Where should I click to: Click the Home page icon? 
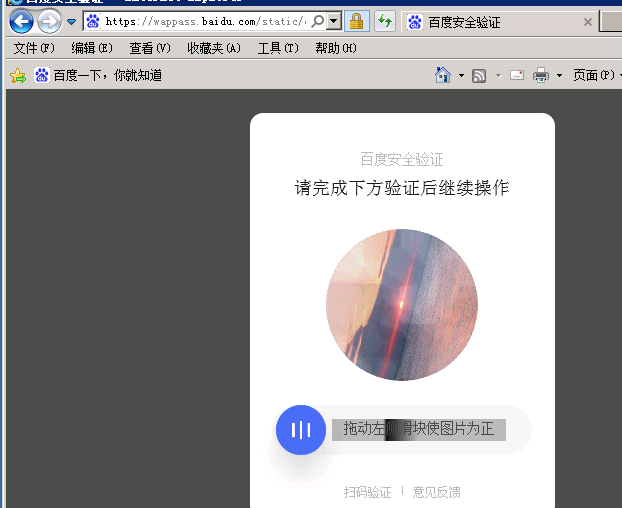[443, 75]
